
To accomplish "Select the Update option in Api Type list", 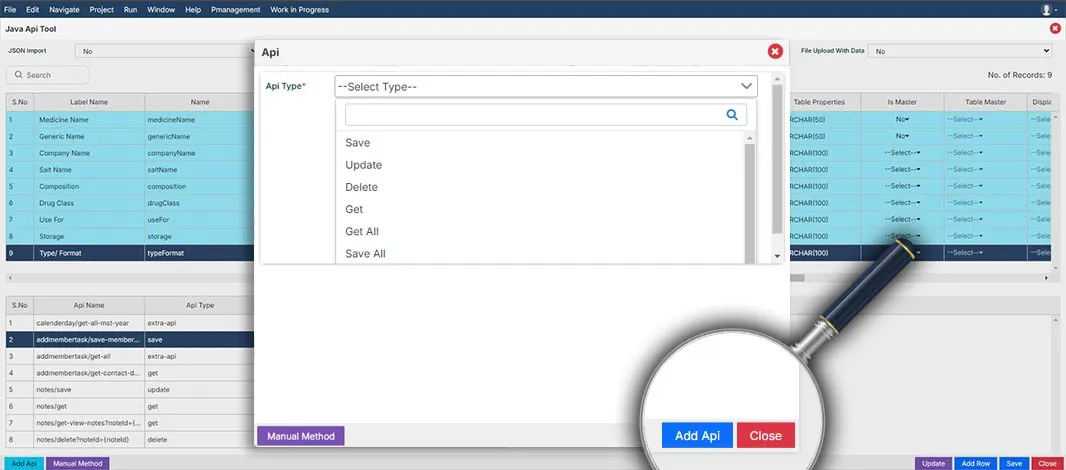I will (363, 165).
